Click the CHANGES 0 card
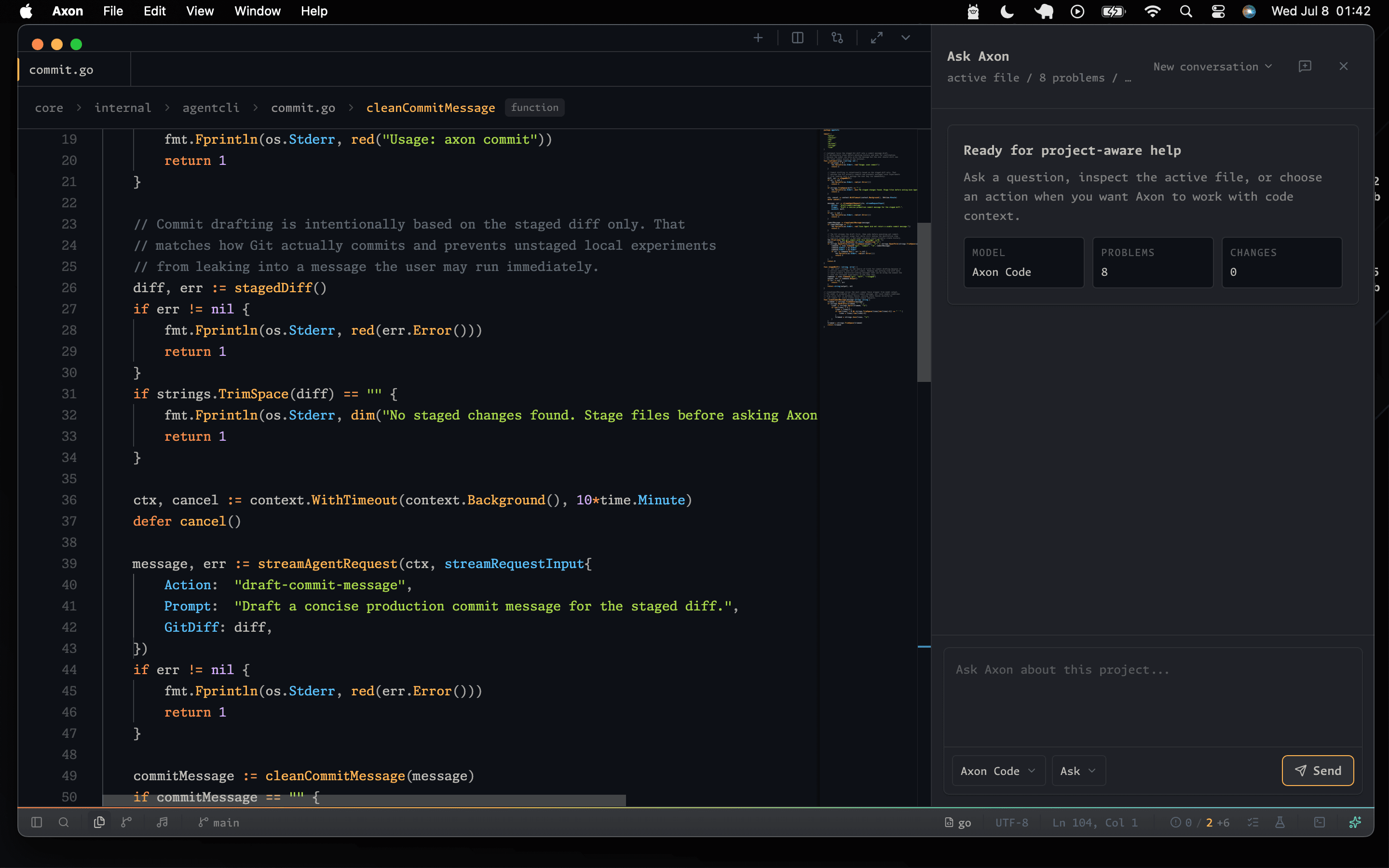The width and height of the screenshot is (1389, 868). (1281, 262)
